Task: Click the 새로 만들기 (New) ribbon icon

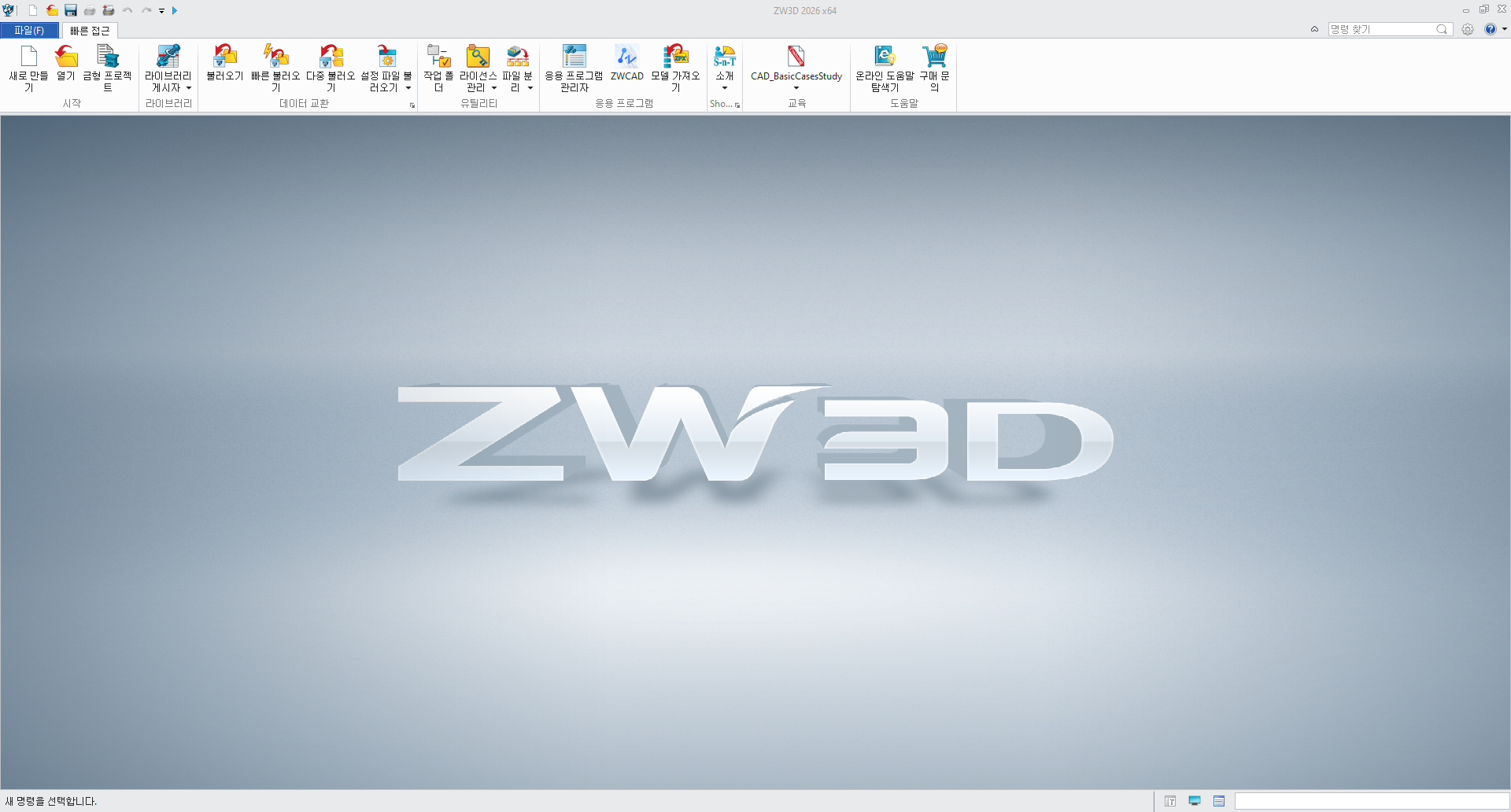Action: click(x=28, y=56)
